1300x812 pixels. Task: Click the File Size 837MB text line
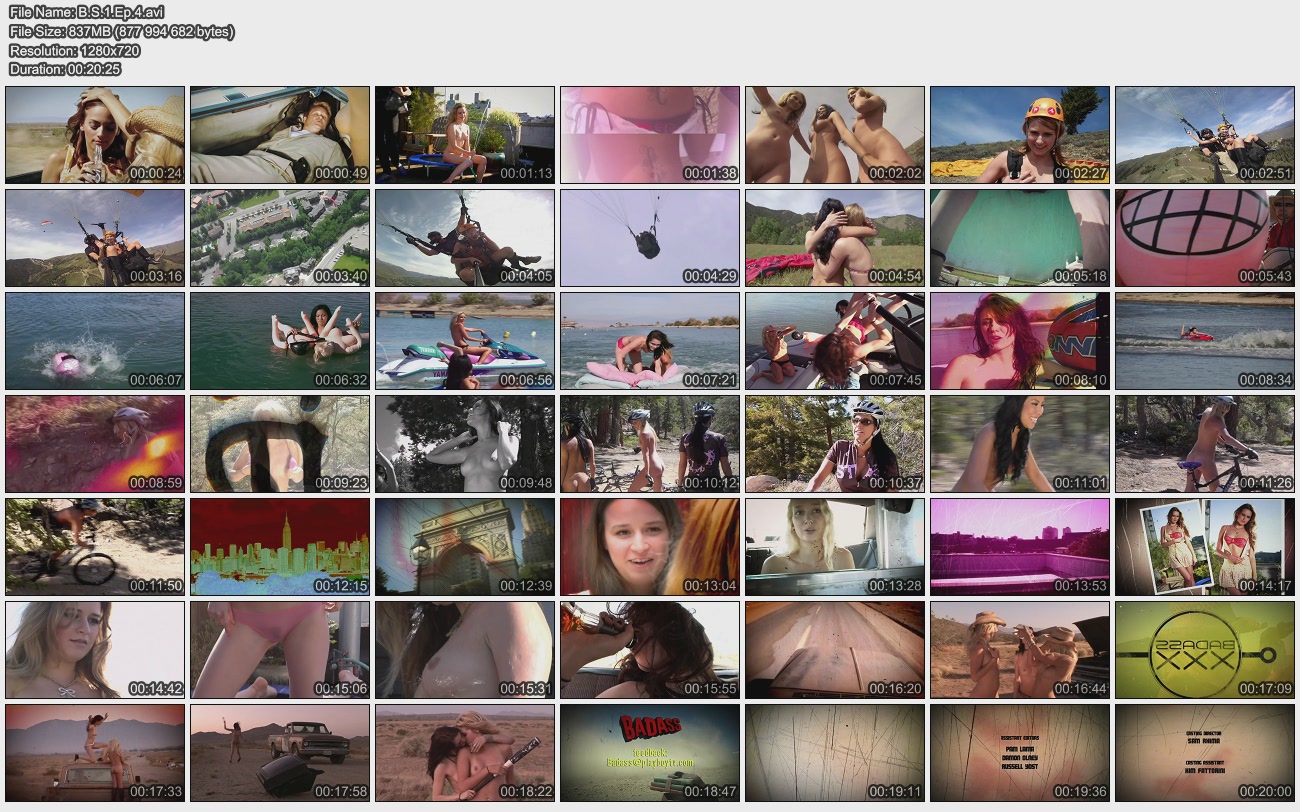click(122, 31)
